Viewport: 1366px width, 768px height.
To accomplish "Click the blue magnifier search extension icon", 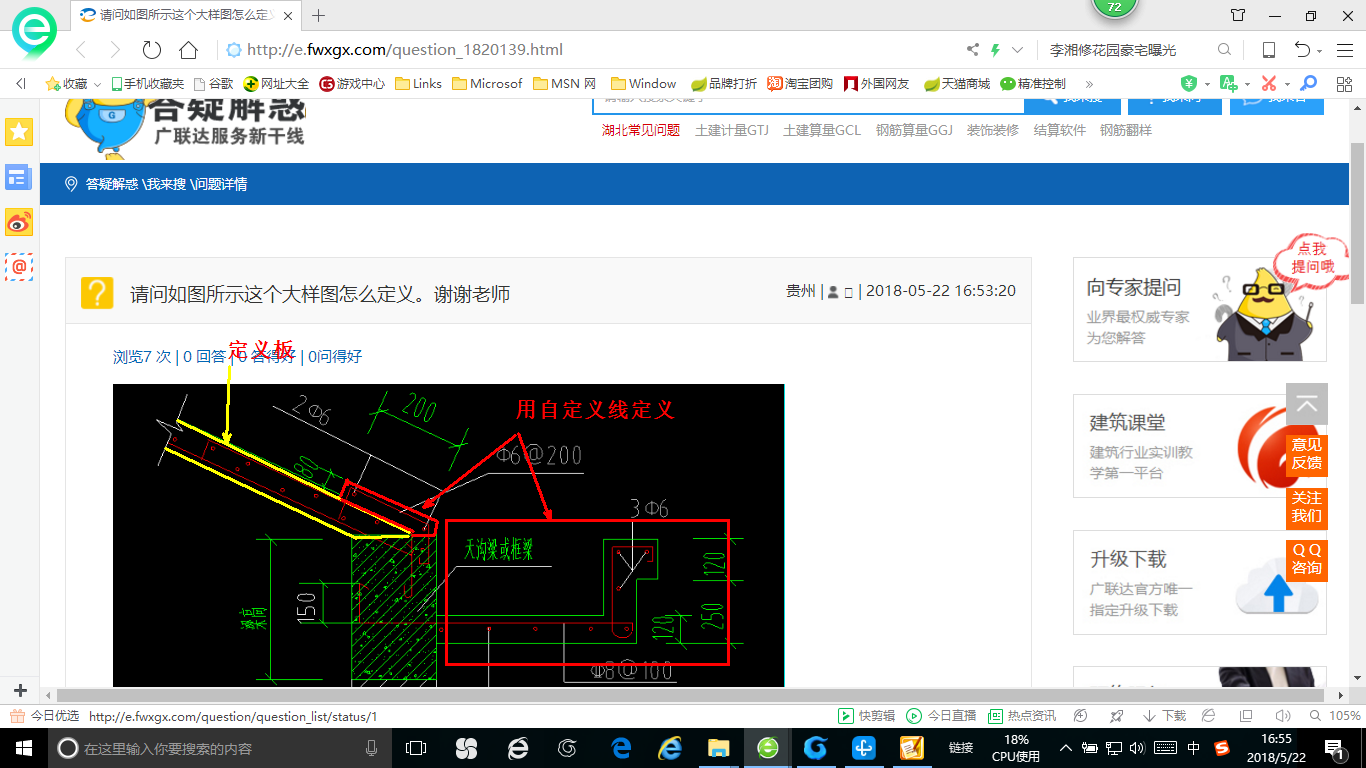I will pyautogui.click(x=1308, y=84).
